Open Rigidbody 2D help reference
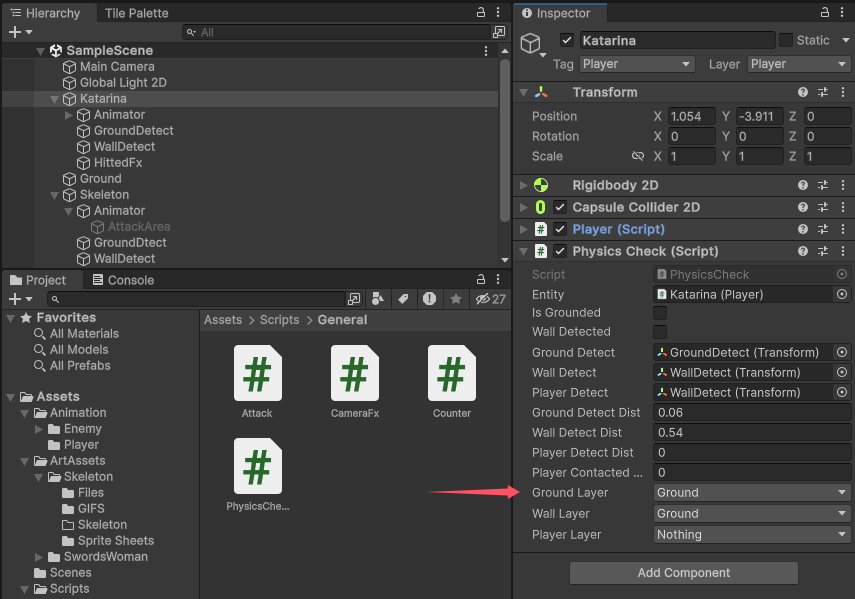Screen dimensions: 855x599 click(x=803, y=185)
